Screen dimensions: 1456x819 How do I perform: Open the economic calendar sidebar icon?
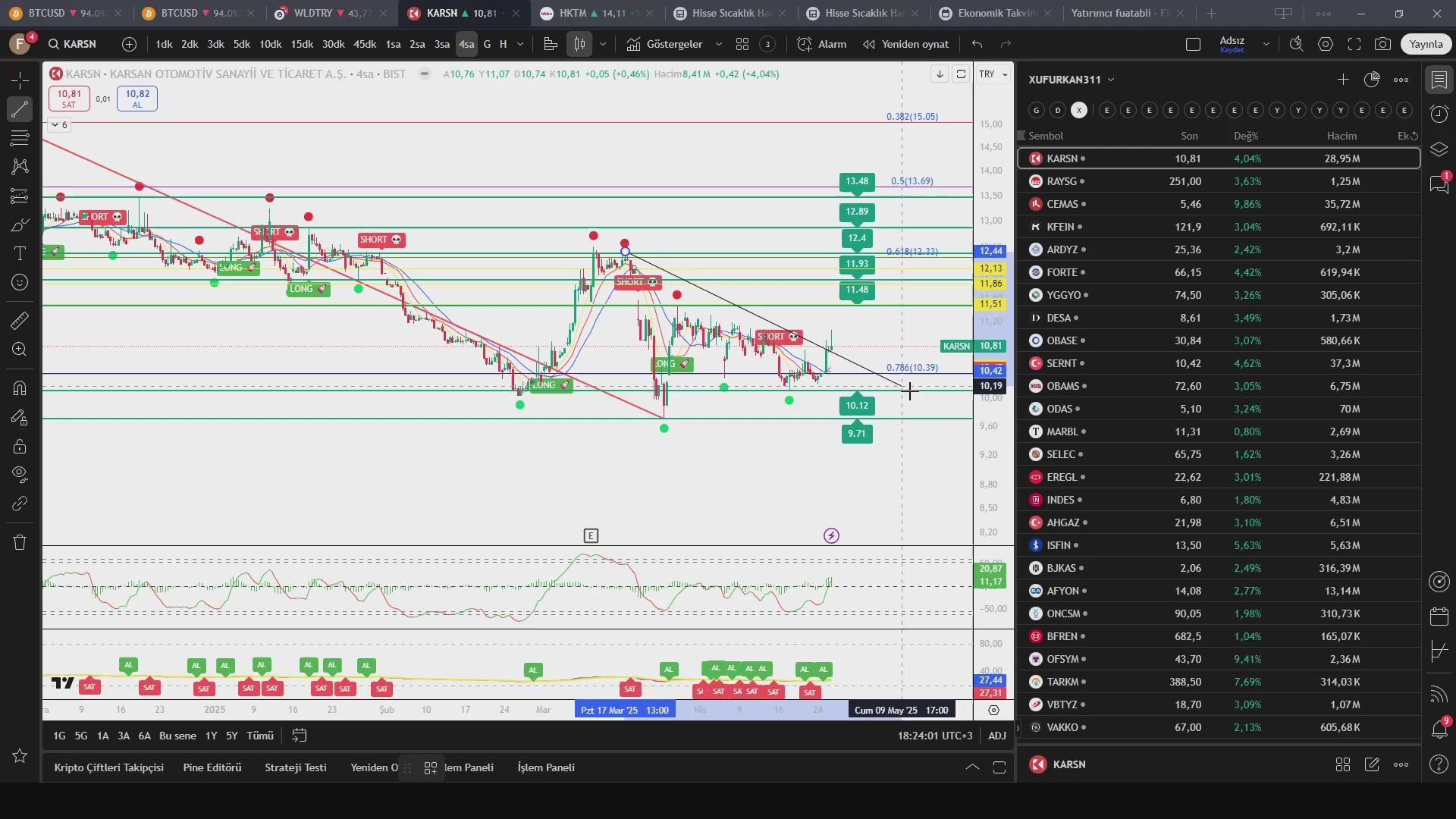coord(1439,616)
